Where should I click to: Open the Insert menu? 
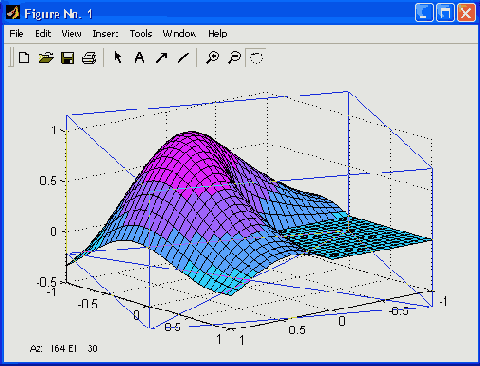pyautogui.click(x=105, y=34)
